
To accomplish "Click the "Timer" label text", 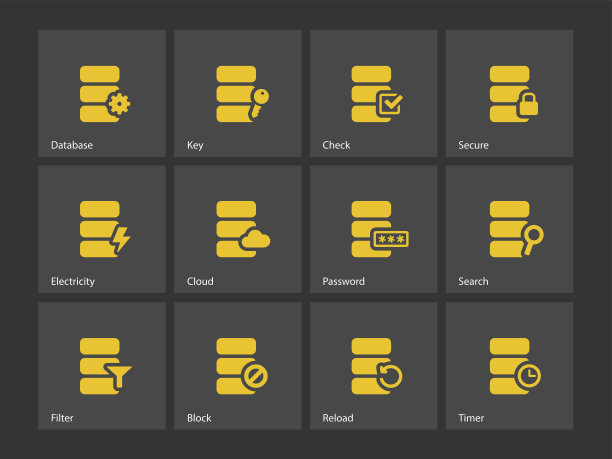I will point(471,418).
